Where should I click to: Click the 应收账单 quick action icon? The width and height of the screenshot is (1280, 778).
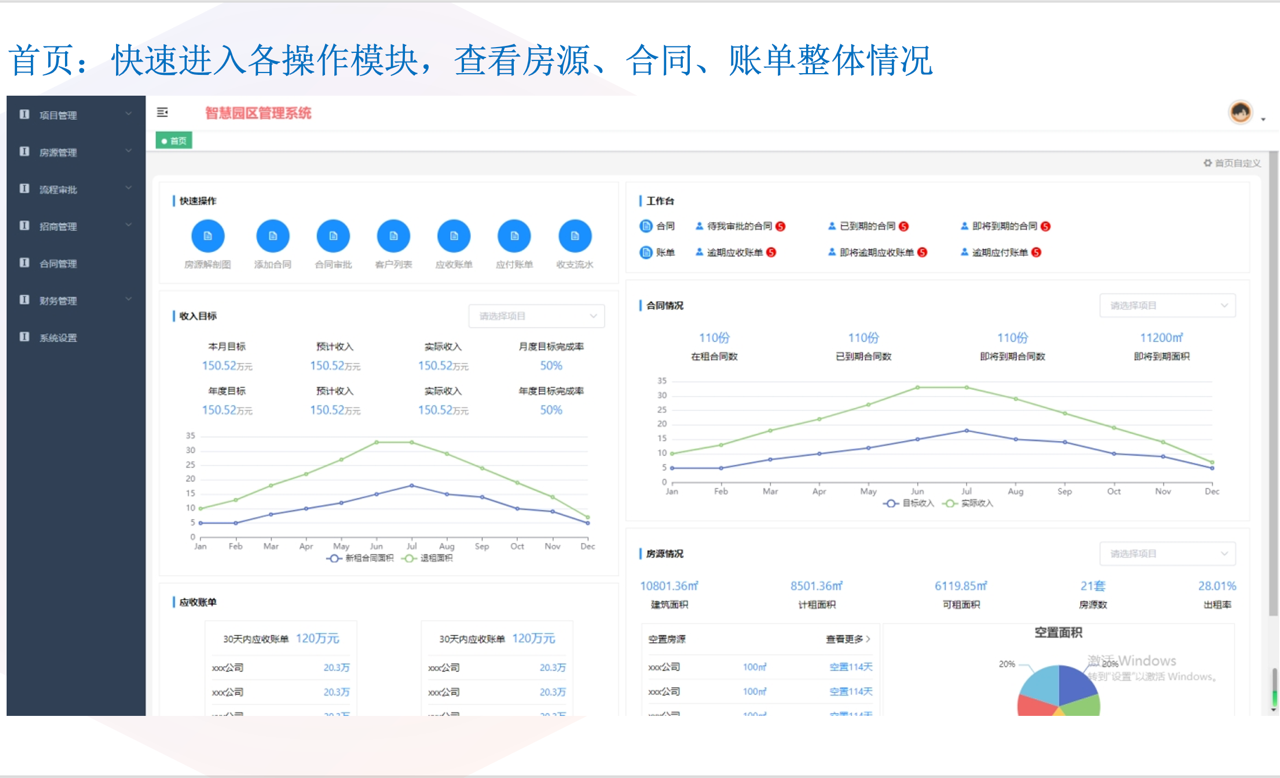click(x=454, y=236)
